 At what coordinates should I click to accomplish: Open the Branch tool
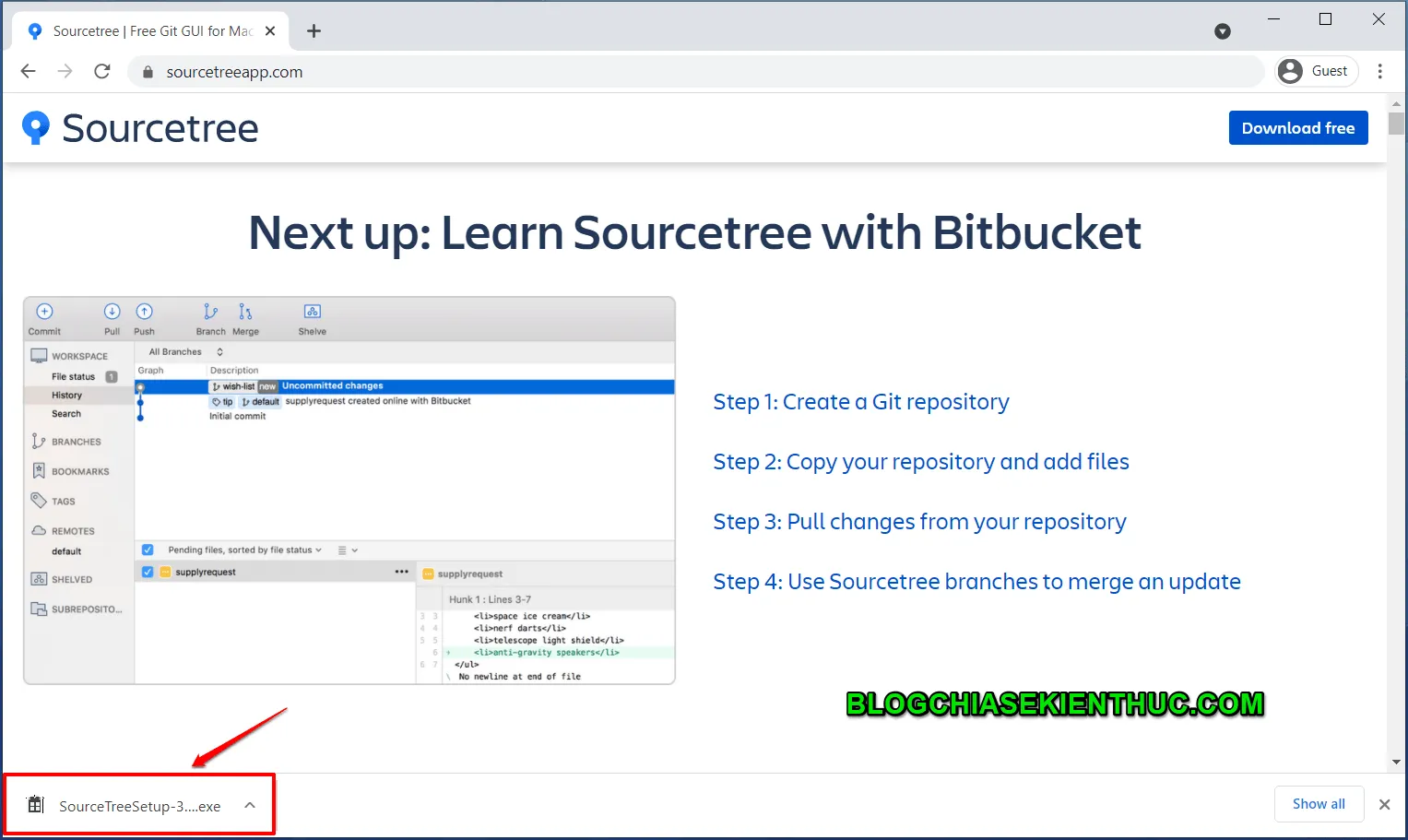pyautogui.click(x=210, y=314)
